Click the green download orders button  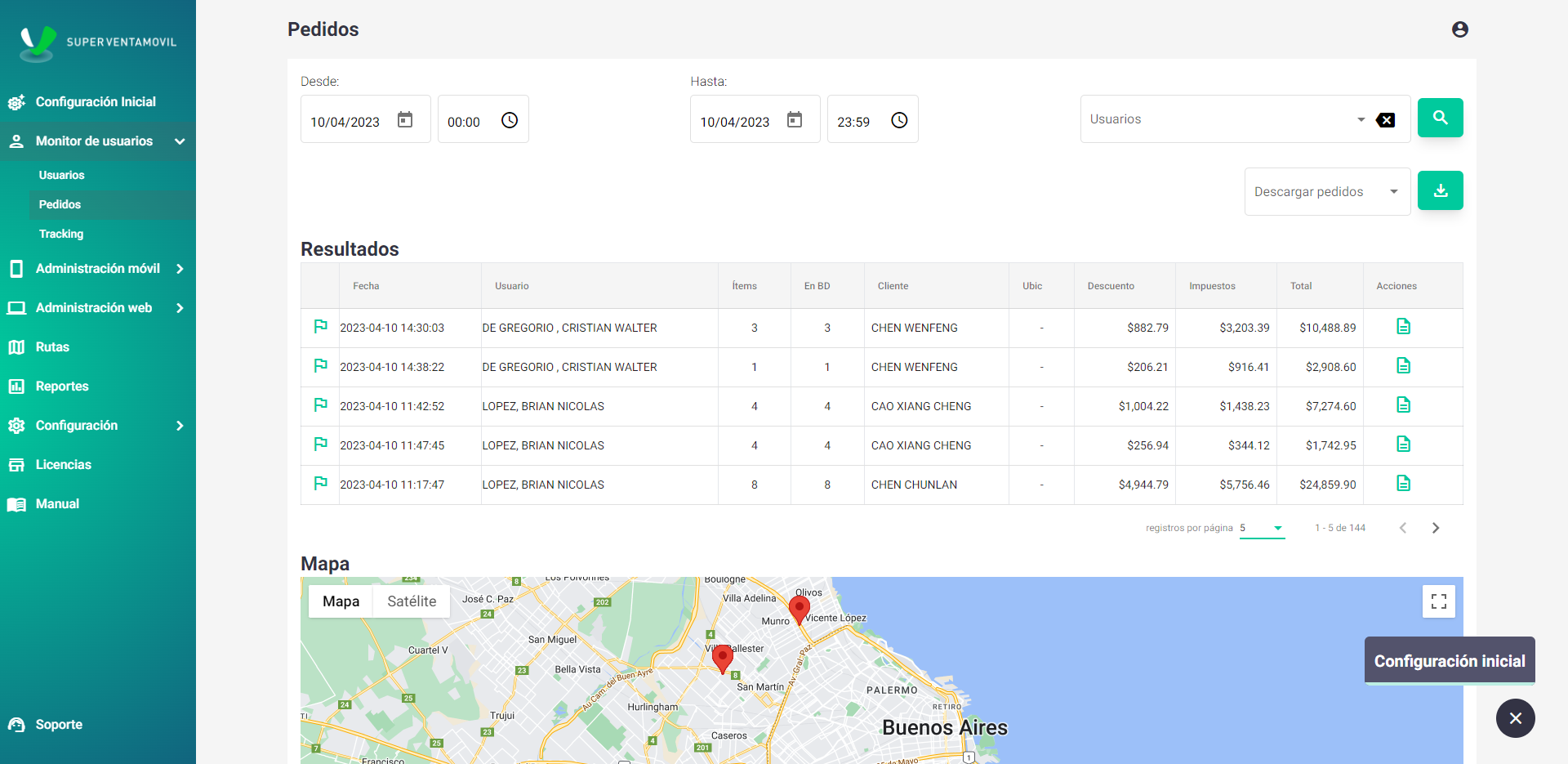pyautogui.click(x=1440, y=190)
